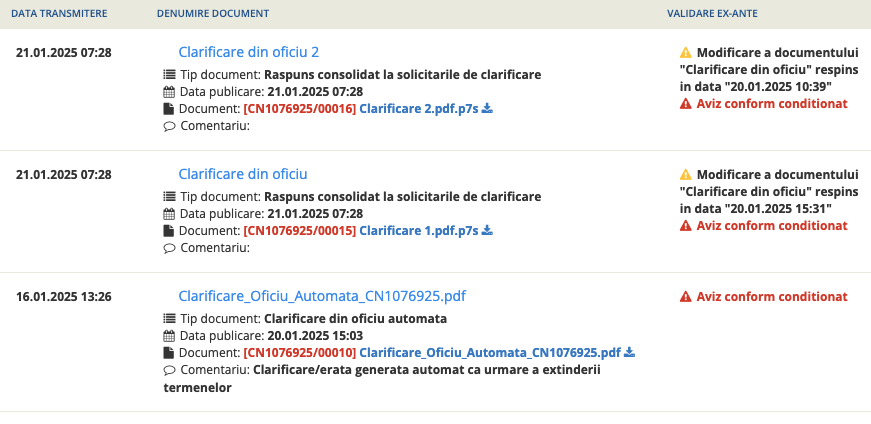Click the Denumire Document column header
871x424 pixels.
coord(212,14)
